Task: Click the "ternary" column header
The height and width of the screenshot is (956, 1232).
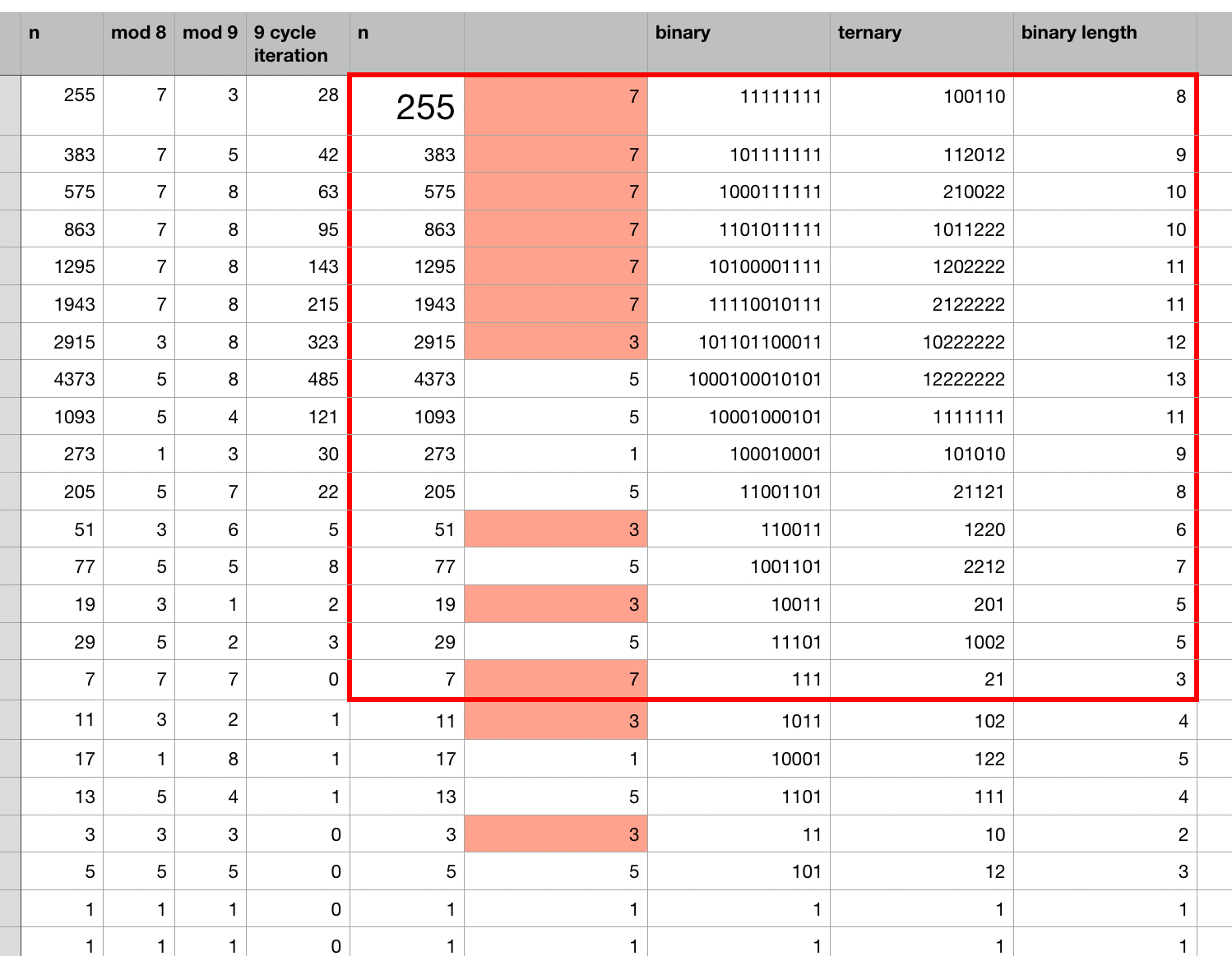Action: pos(920,43)
